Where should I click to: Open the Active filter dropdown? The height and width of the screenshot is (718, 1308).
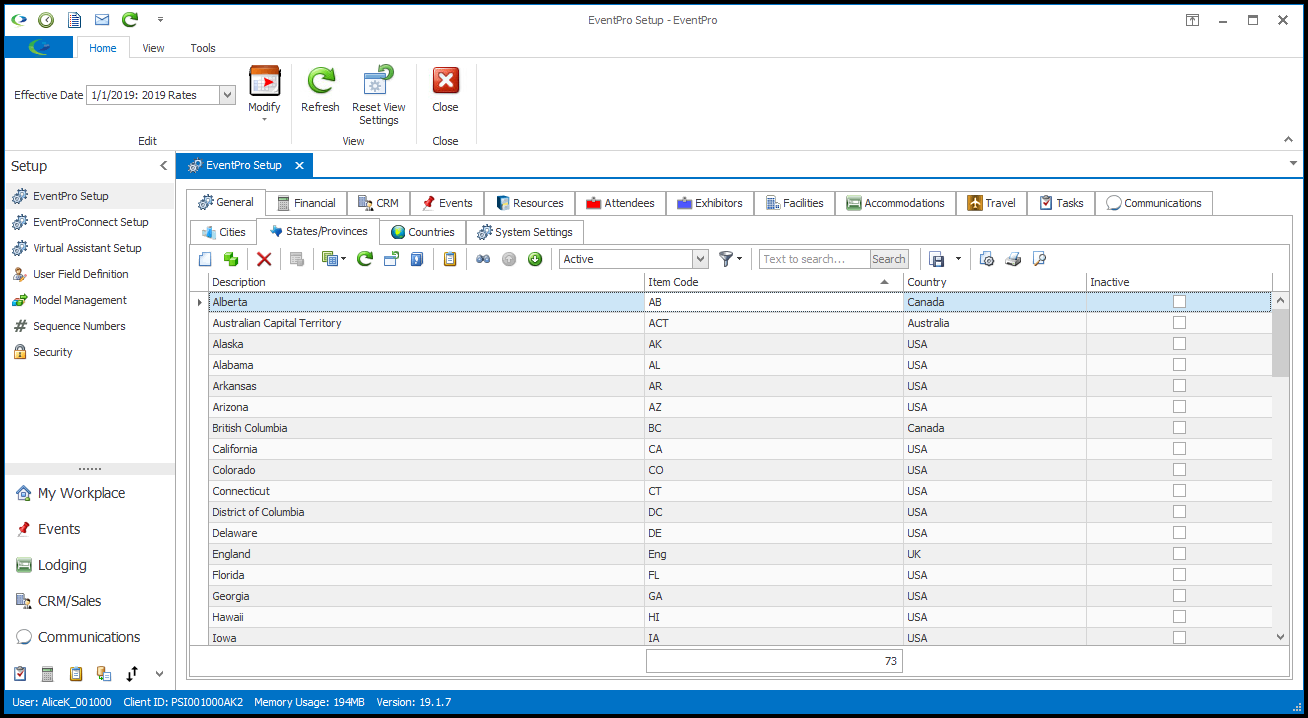tap(700, 259)
